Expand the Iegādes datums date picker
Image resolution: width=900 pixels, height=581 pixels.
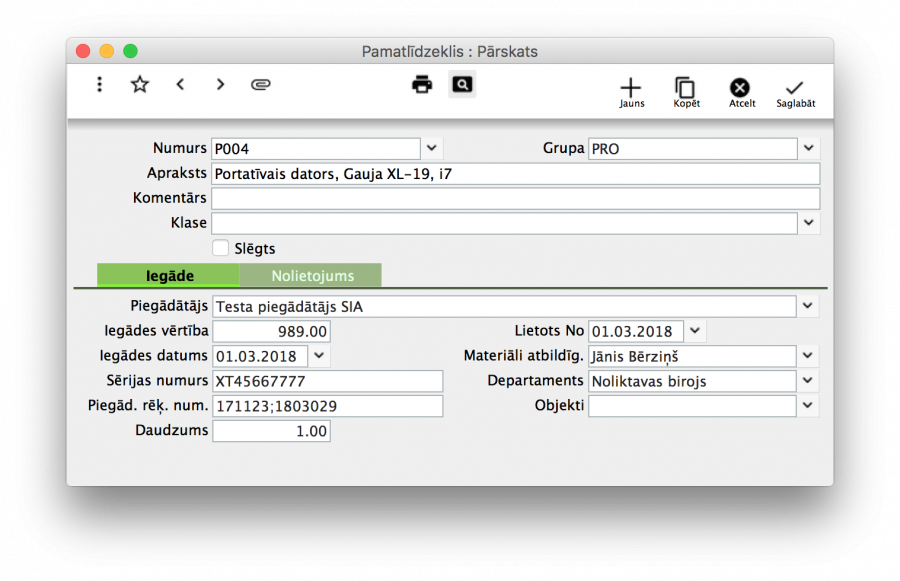pyautogui.click(x=319, y=355)
